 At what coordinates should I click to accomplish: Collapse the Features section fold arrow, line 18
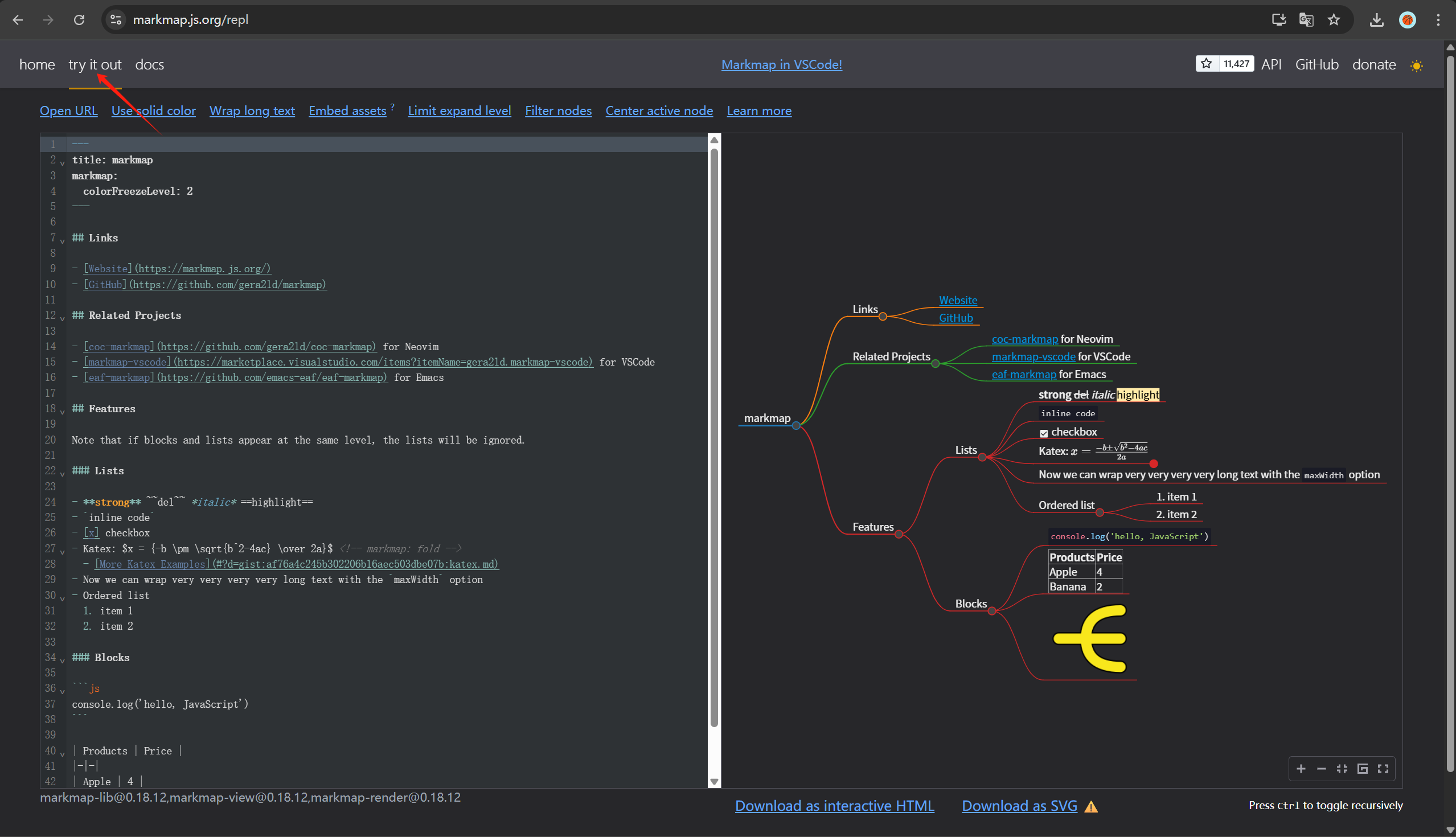tap(62, 412)
